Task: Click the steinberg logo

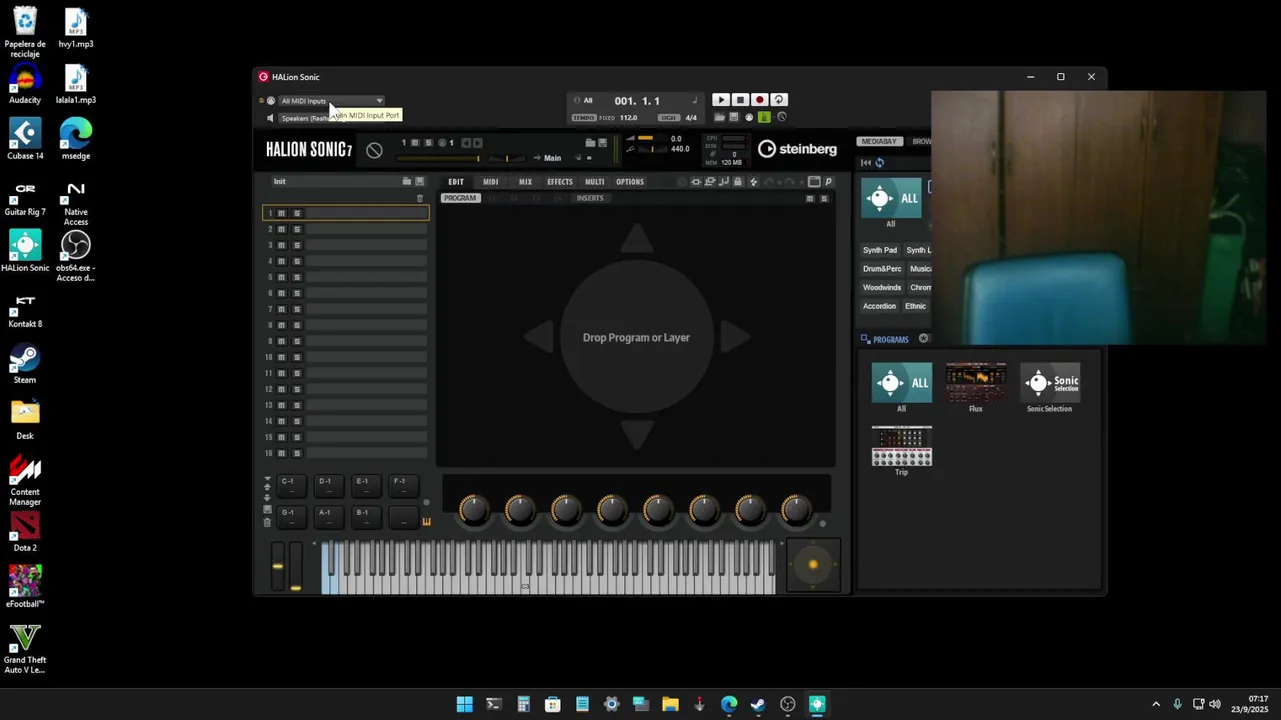Action: point(797,149)
